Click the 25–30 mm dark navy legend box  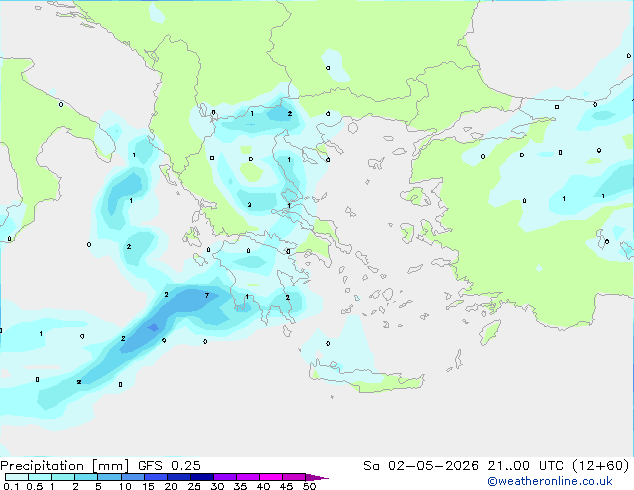[x=201, y=477]
